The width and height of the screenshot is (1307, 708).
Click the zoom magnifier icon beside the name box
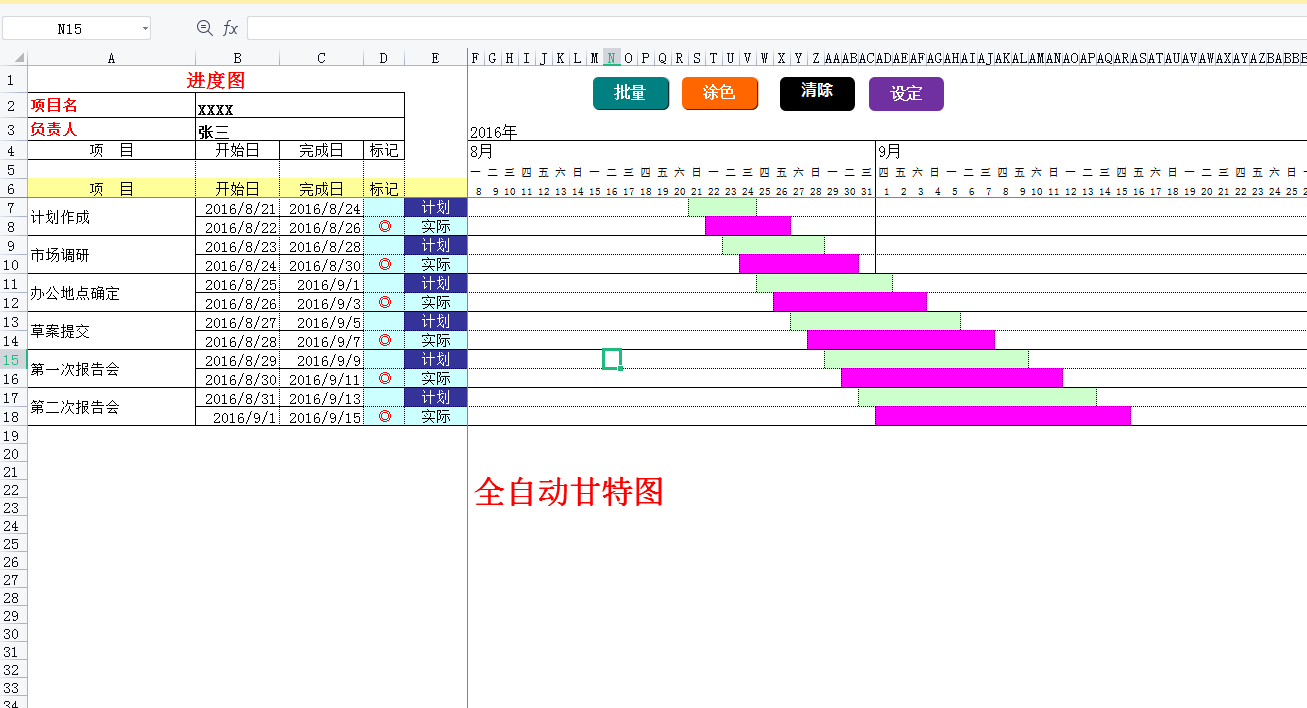(x=205, y=28)
